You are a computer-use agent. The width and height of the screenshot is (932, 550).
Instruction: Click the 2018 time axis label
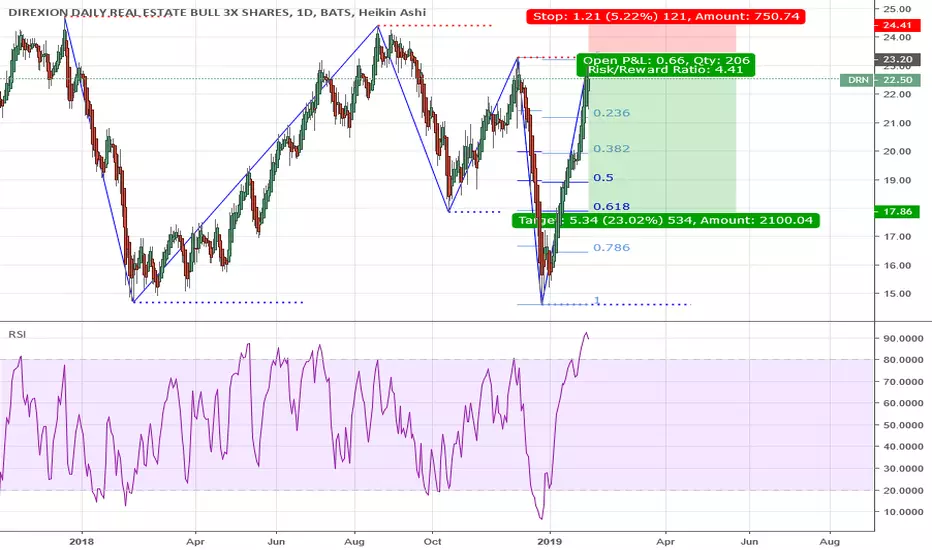click(x=81, y=542)
